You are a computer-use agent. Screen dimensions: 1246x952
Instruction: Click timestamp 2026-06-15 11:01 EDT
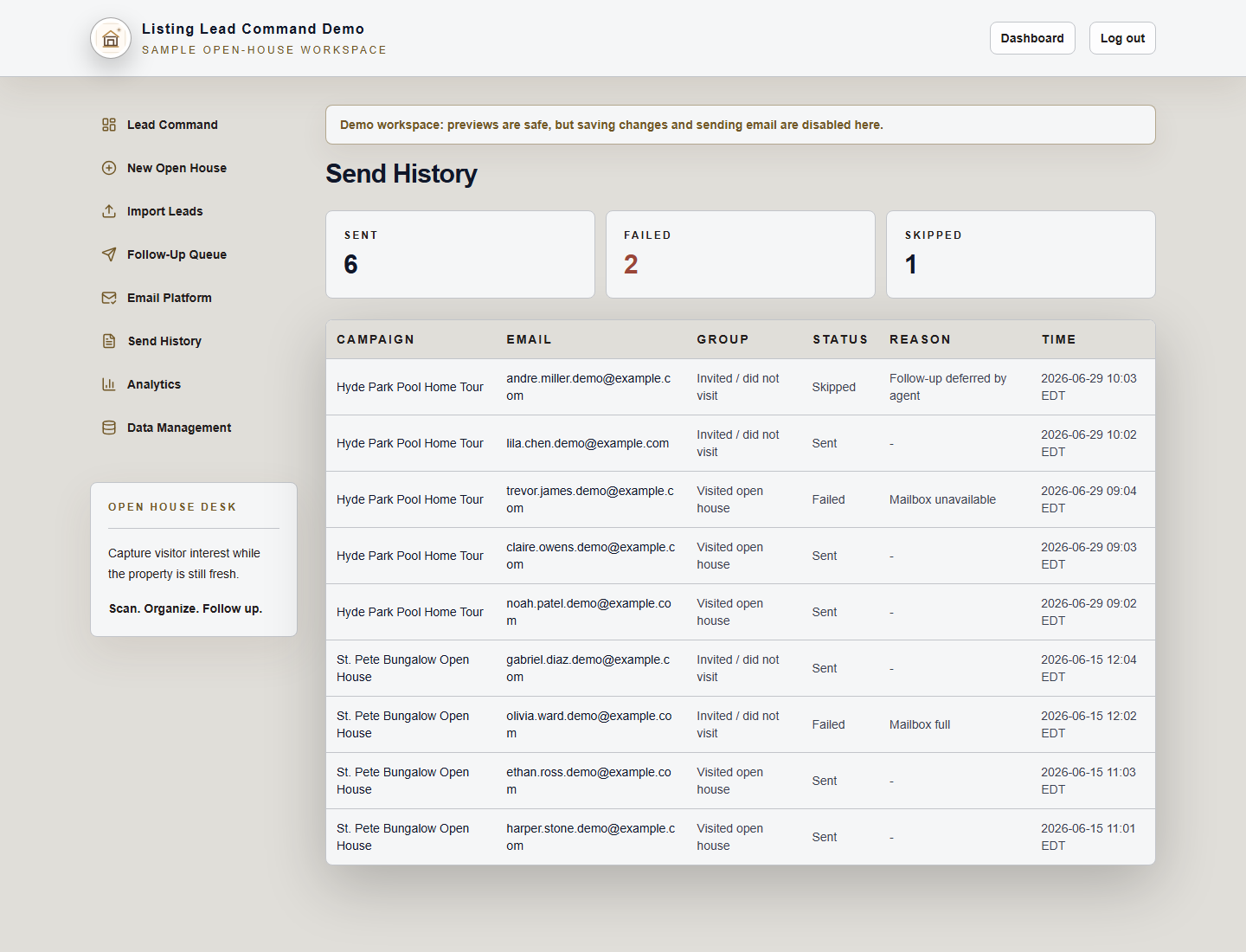tap(1089, 837)
